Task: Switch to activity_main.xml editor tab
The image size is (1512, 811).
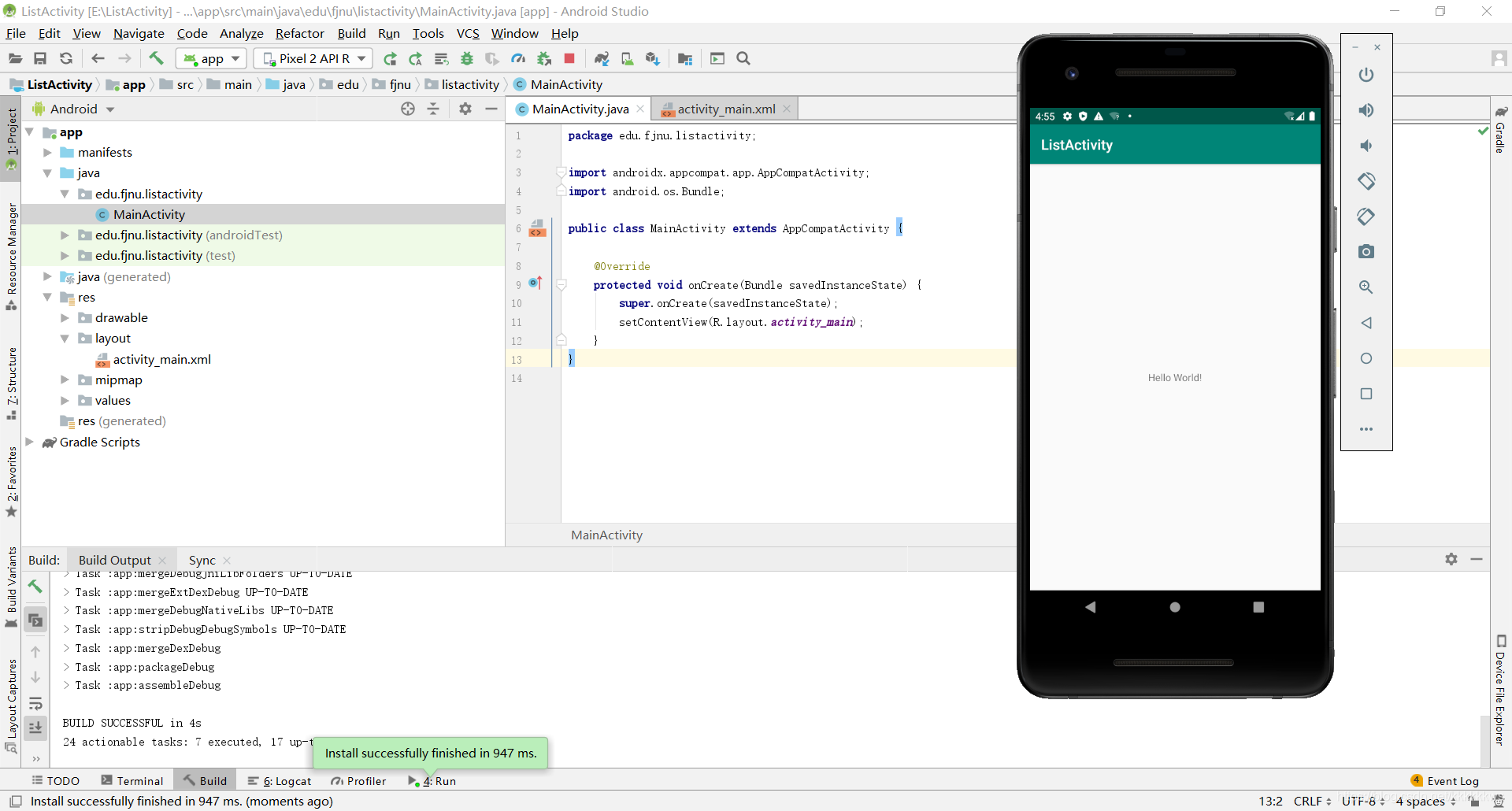Action: pos(726,109)
